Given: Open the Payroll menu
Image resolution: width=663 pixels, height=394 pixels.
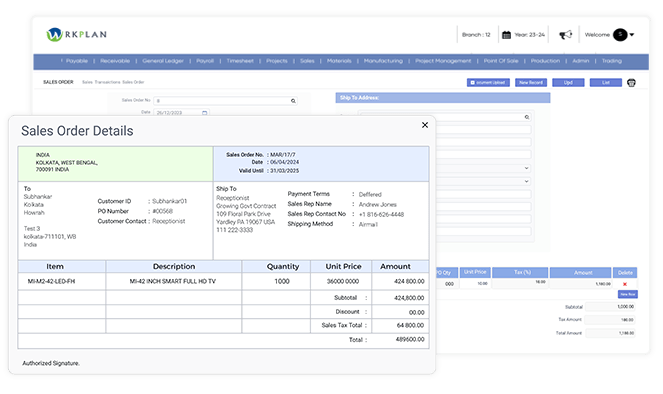Looking at the screenshot, I should [205, 61].
